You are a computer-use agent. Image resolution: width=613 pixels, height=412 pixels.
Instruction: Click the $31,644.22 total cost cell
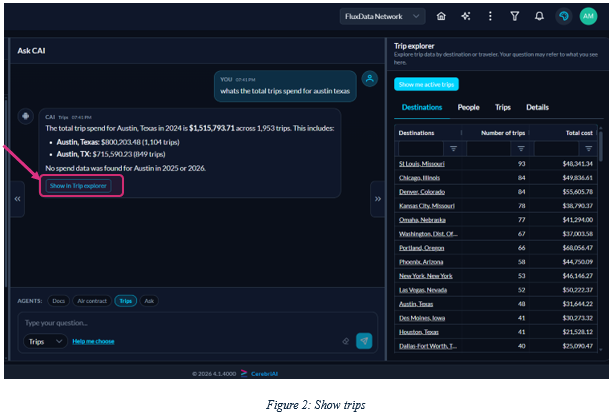(x=577, y=304)
